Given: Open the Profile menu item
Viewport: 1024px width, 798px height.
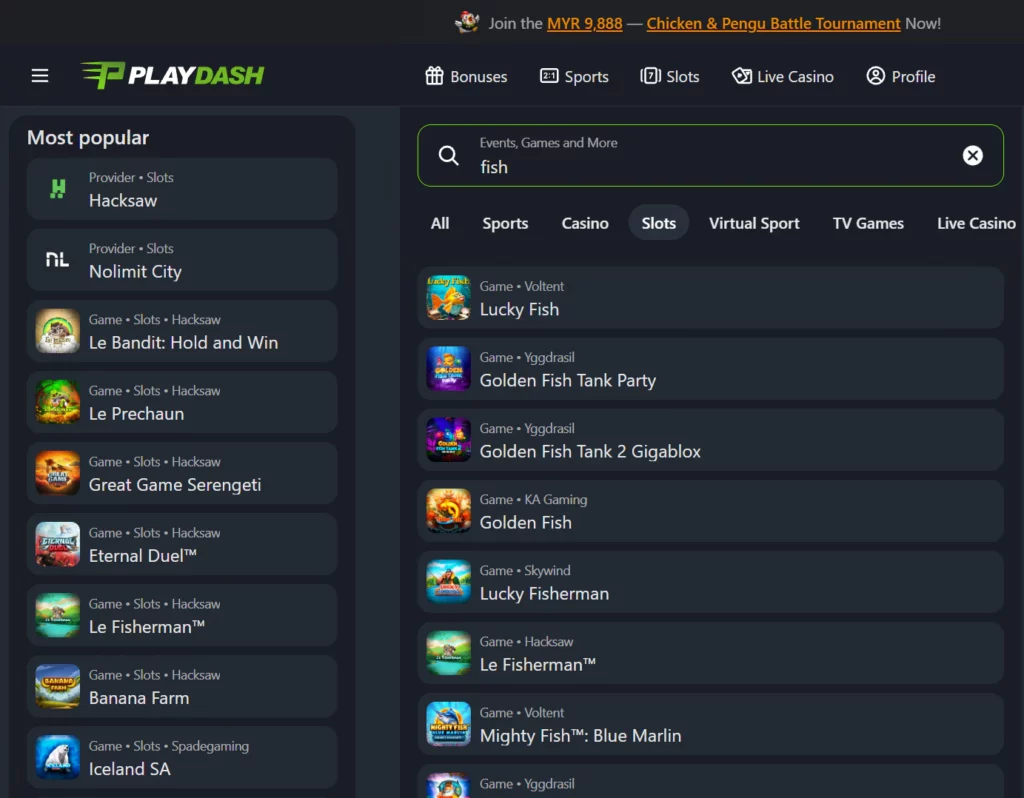Looking at the screenshot, I should (901, 76).
